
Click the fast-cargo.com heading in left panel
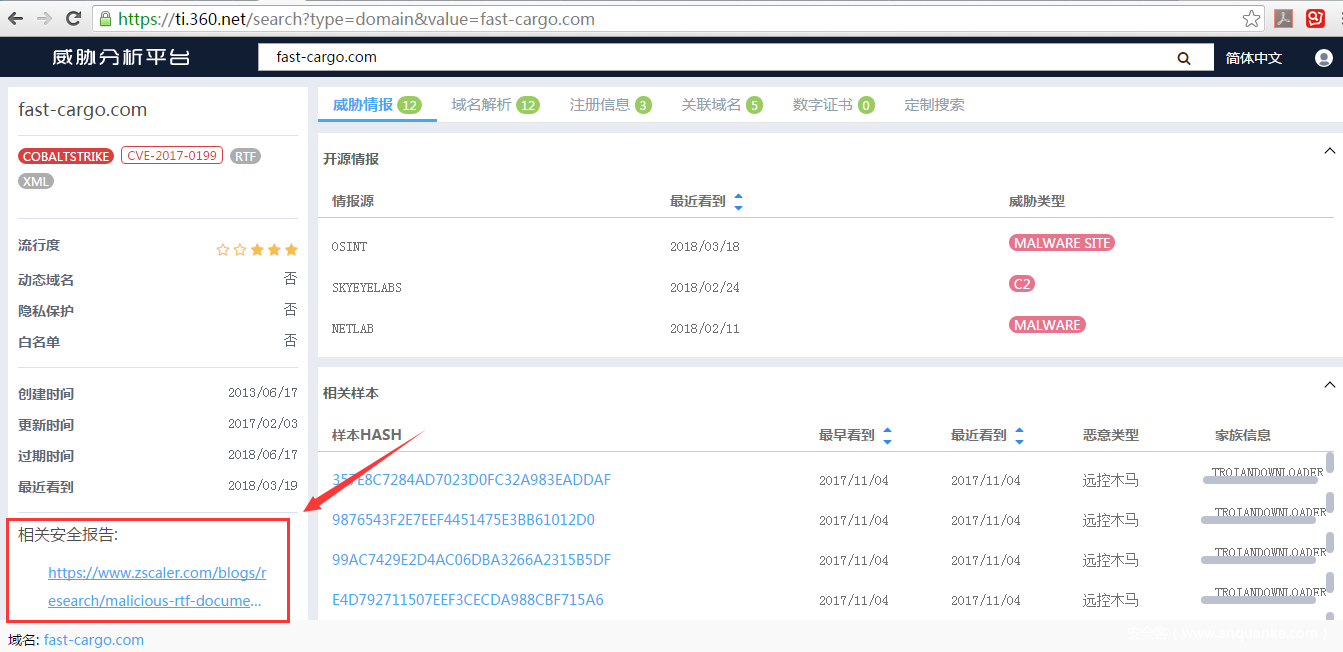pyautogui.click(x=83, y=110)
